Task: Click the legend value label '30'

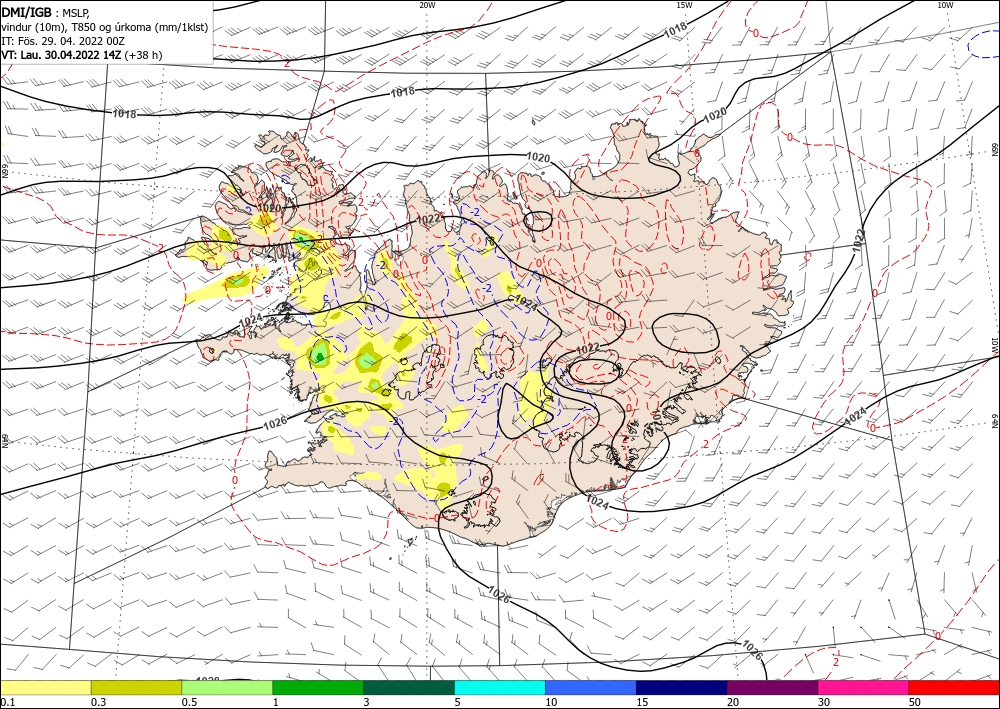Action: 824,702
